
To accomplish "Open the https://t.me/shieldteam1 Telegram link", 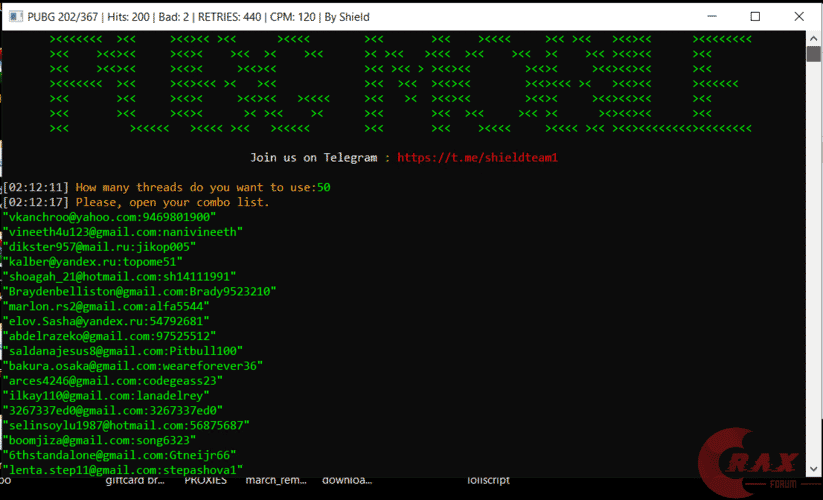I will 477,157.
